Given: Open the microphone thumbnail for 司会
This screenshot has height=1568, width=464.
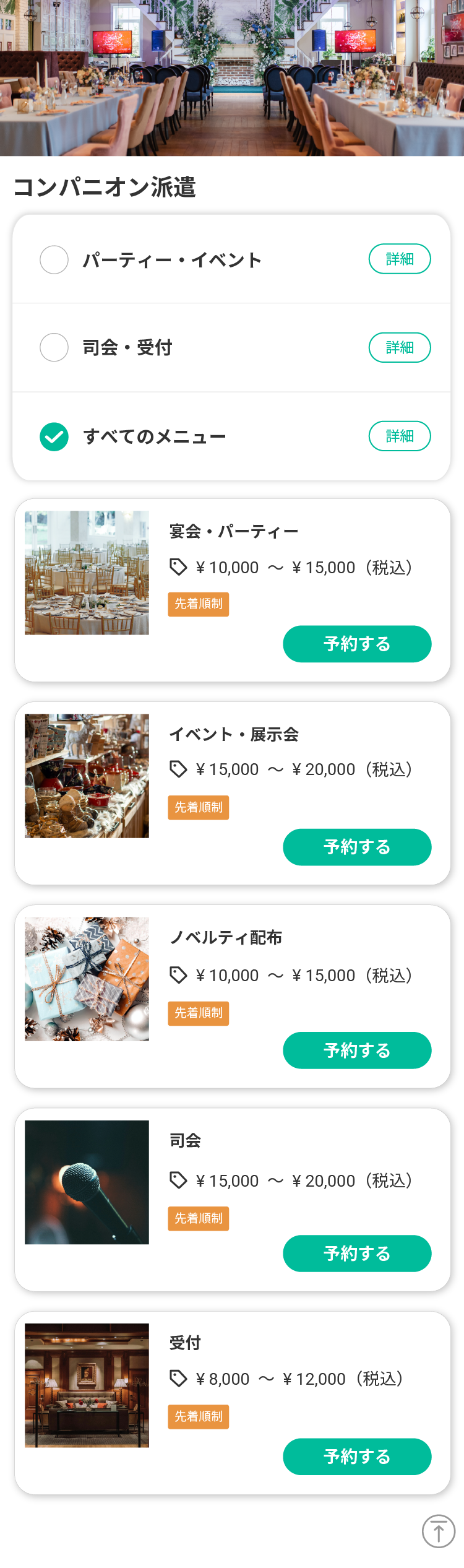Looking at the screenshot, I should click(87, 1182).
